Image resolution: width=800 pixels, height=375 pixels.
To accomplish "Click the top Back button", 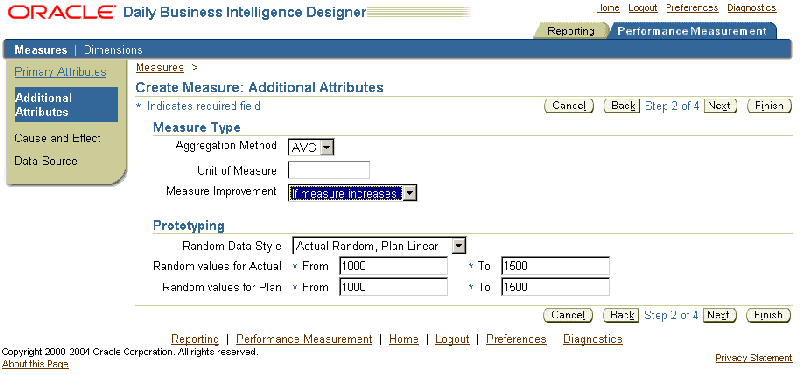I will coord(622,106).
